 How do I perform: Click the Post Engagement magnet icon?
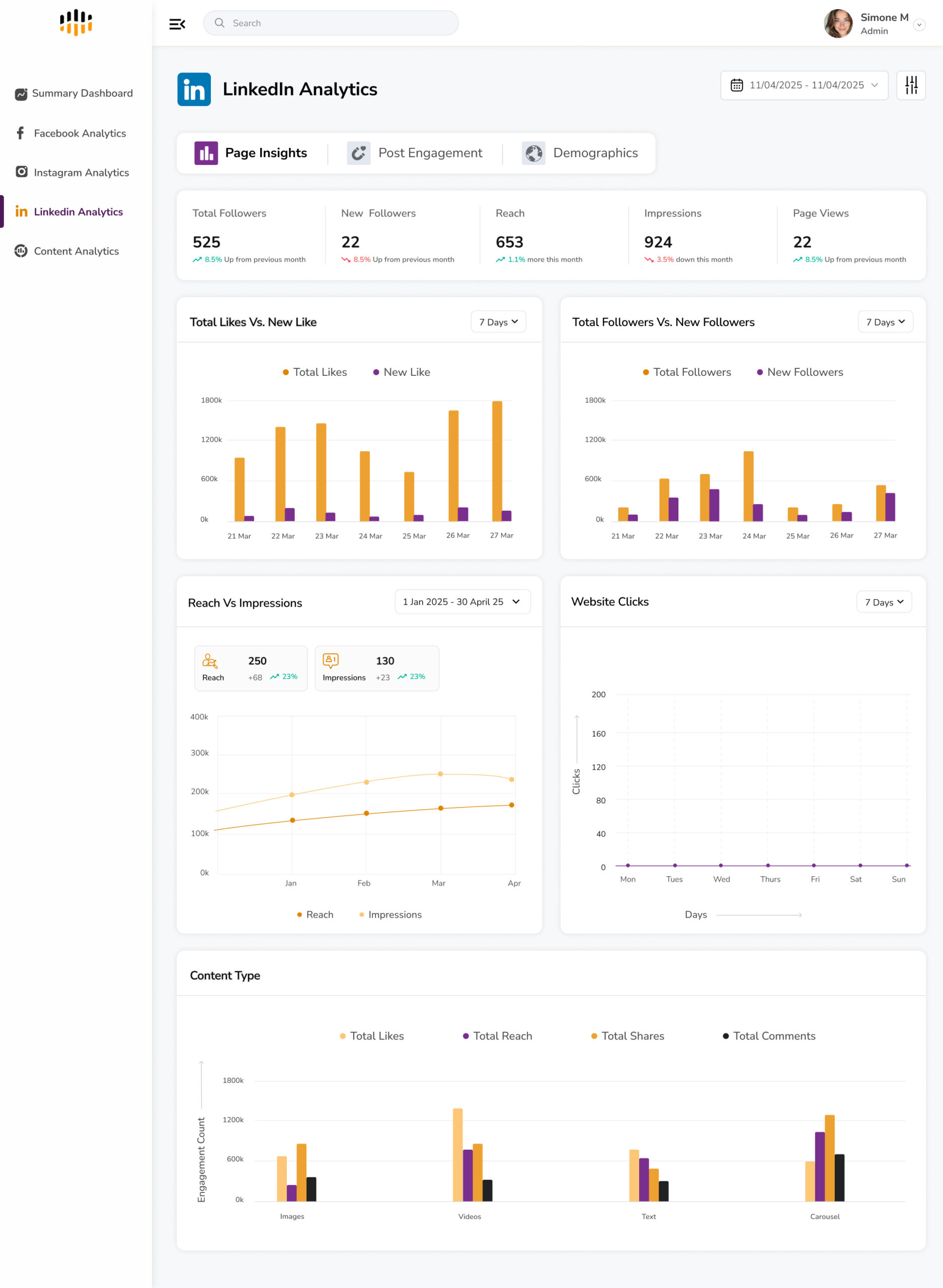358,153
